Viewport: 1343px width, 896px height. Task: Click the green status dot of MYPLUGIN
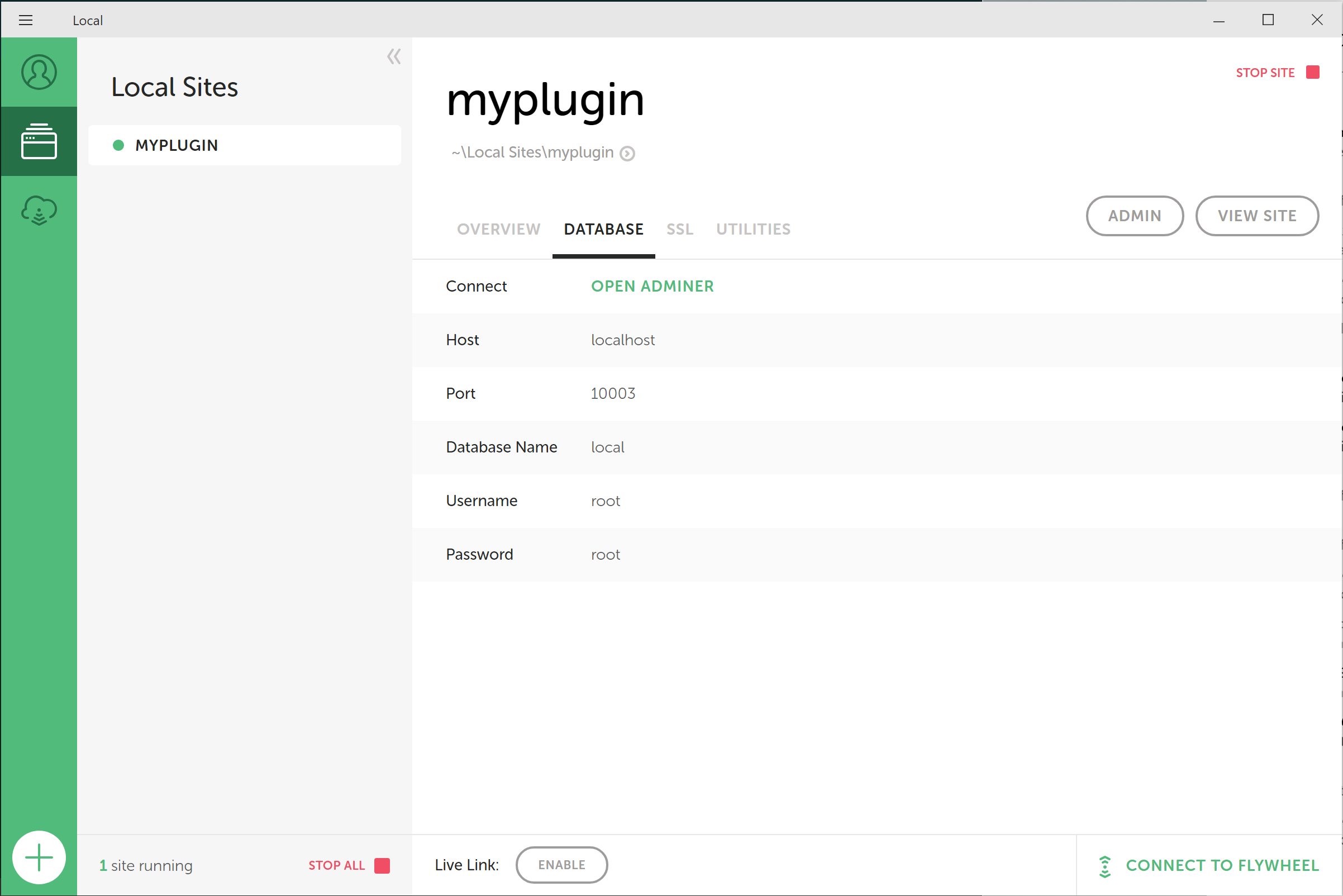coord(118,145)
